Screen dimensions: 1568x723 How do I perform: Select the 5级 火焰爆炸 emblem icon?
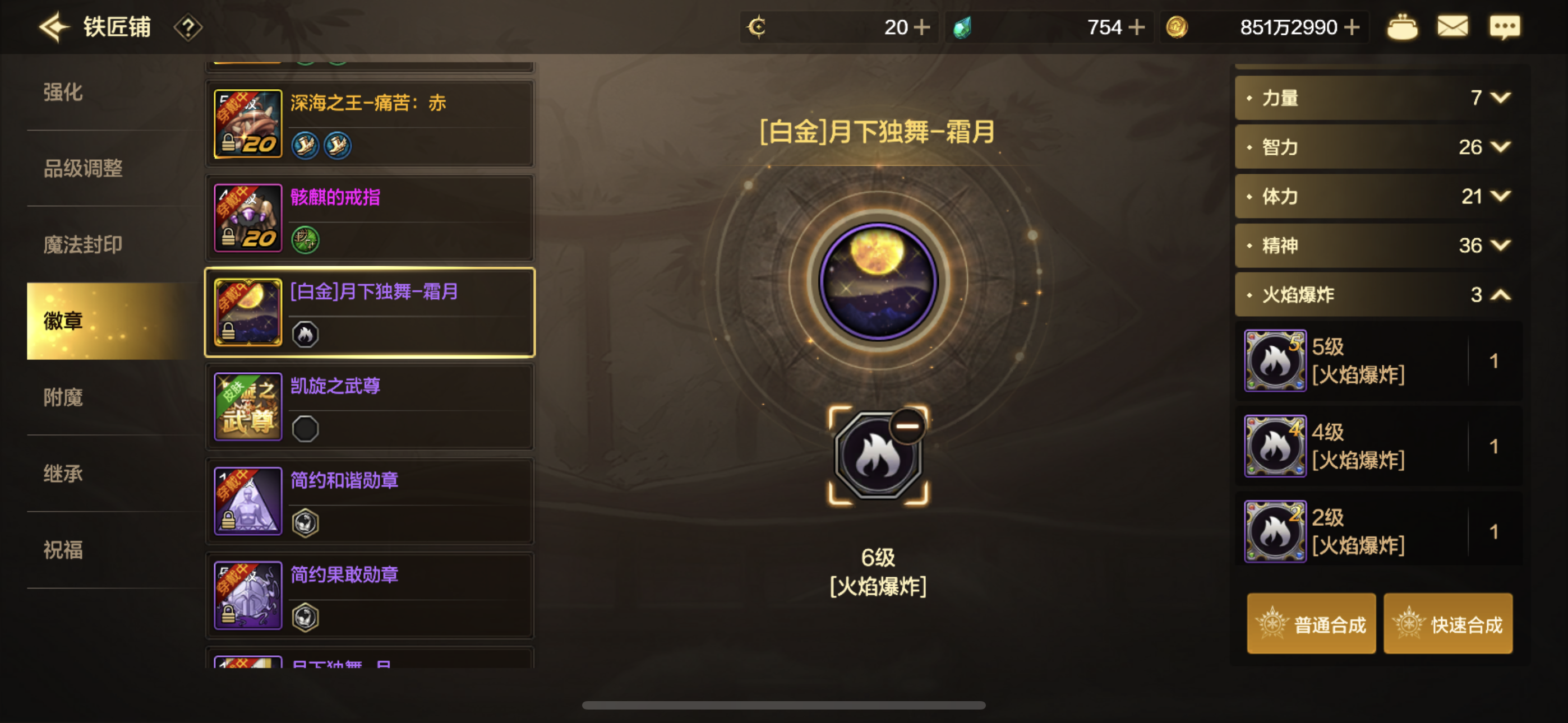1275,361
